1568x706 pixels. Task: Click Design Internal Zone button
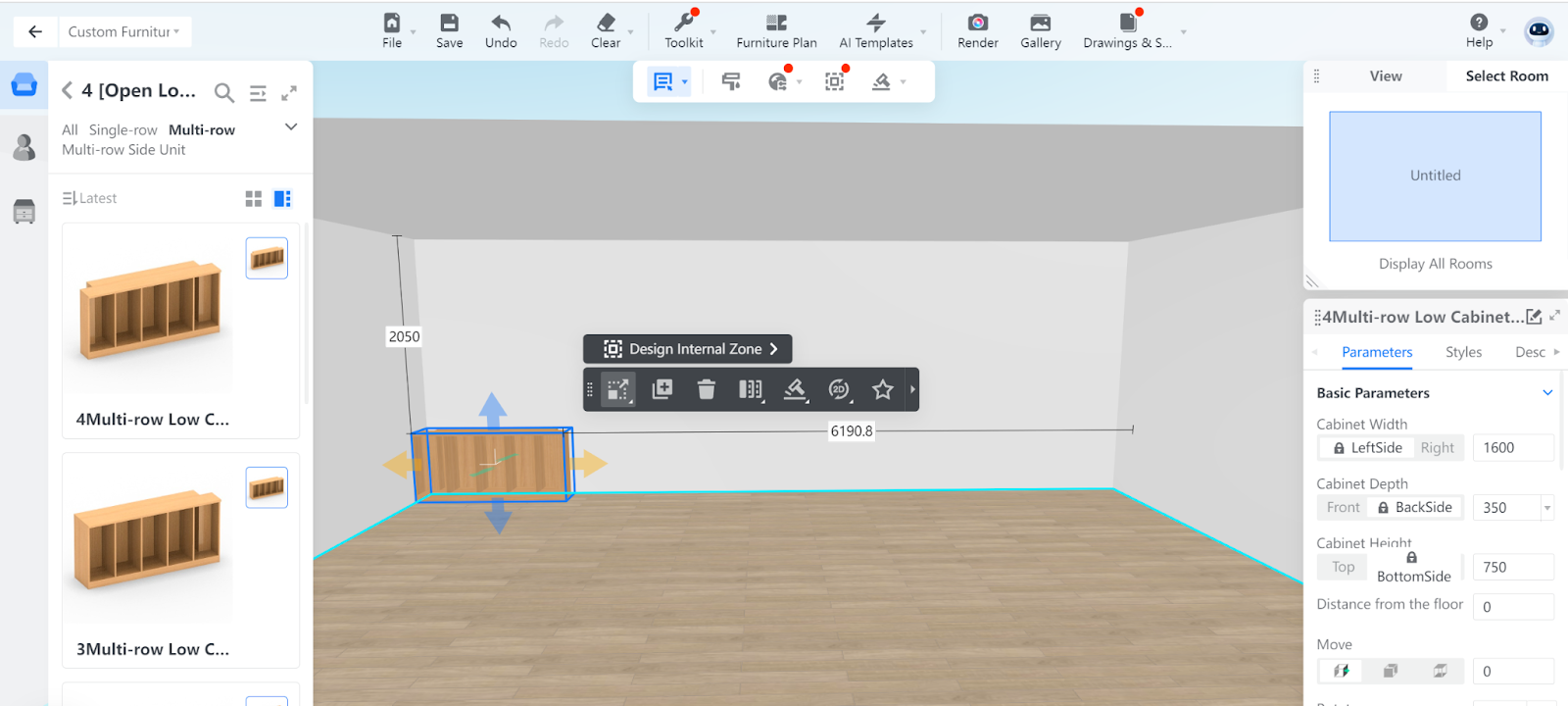click(x=688, y=349)
